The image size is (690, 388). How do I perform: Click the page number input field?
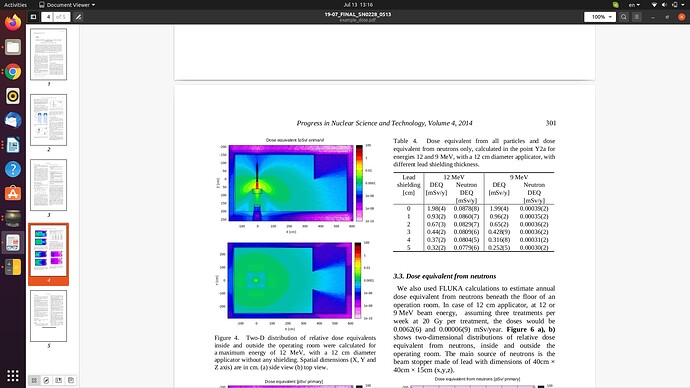[x=48, y=17]
